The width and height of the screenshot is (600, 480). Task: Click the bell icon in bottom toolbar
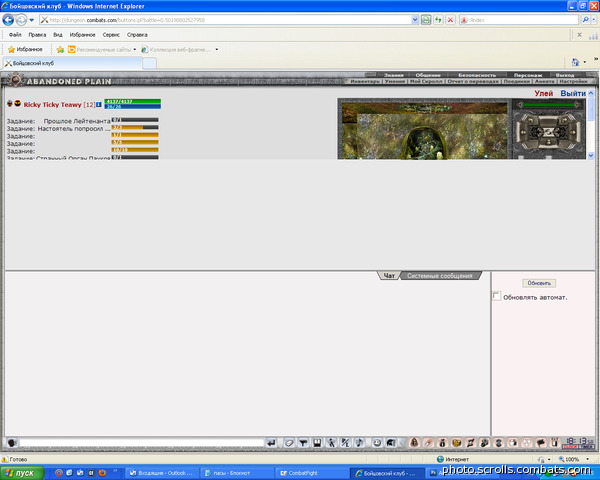(414, 443)
